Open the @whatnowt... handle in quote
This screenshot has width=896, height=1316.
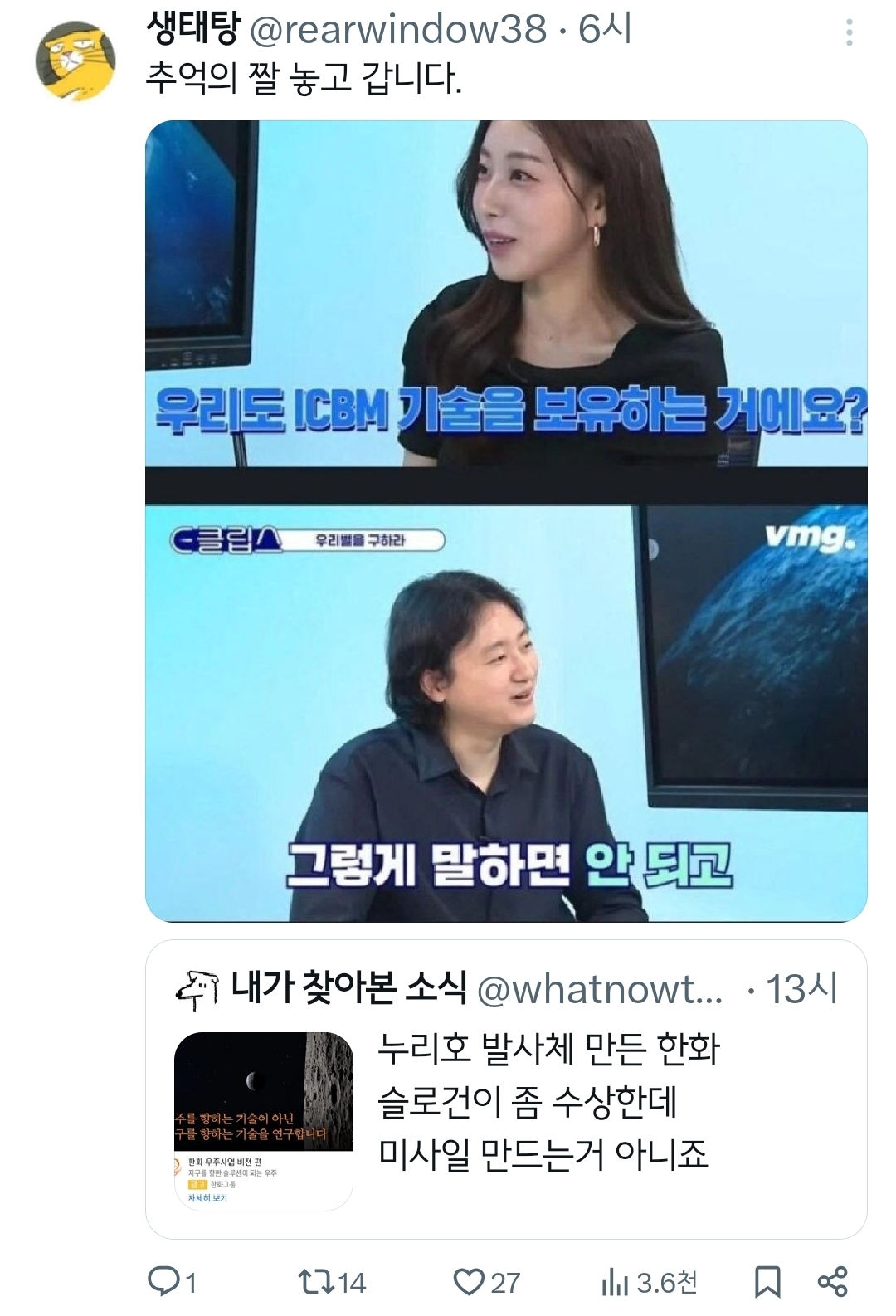tap(600, 989)
